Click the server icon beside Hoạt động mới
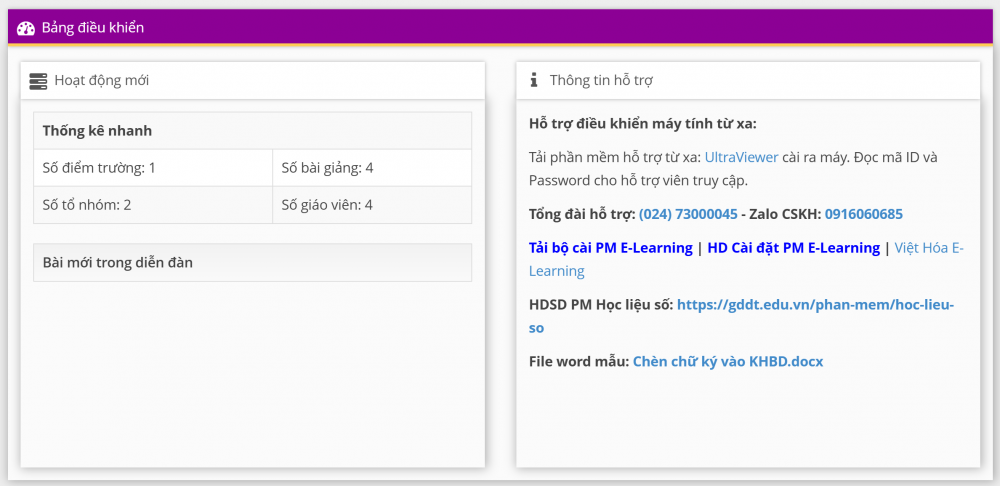The width and height of the screenshot is (1000, 486). click(39, 81)
